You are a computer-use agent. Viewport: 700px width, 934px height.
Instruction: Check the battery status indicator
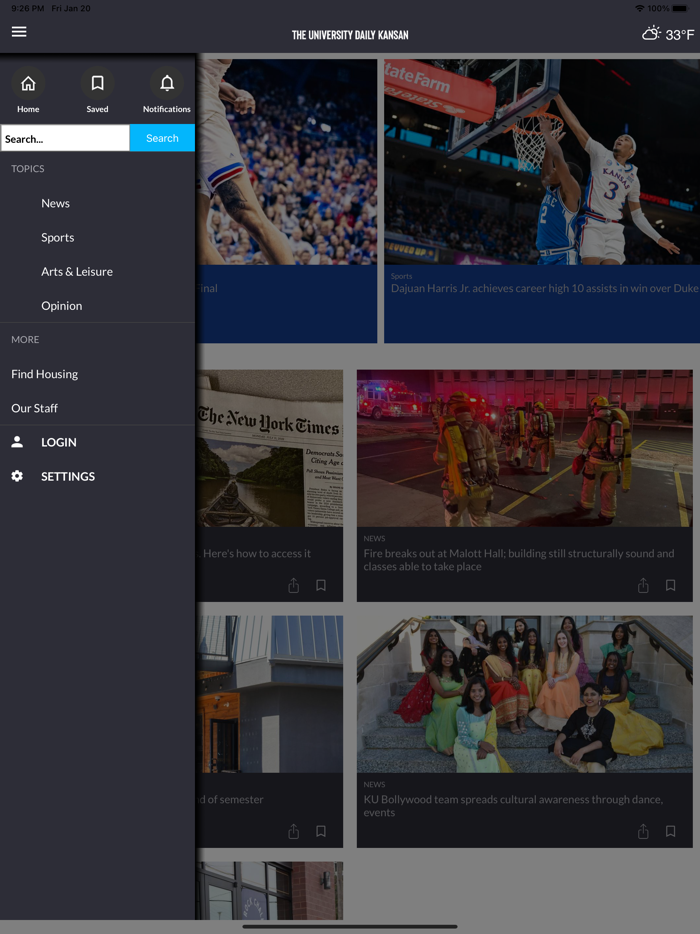coord(680,8)
